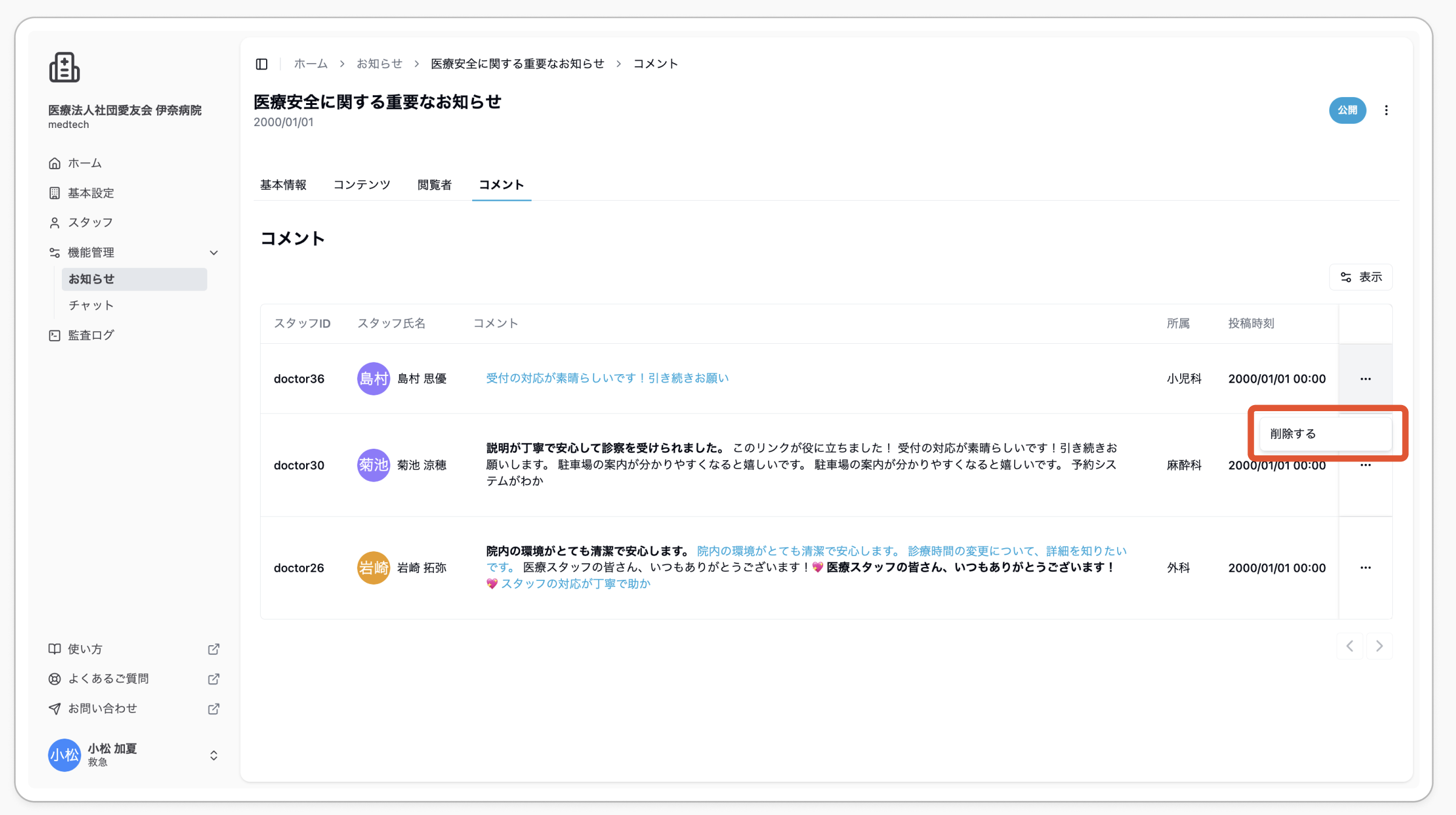Click the スタッフ person icon
Viewport: 1456px width, 815px height.
pyautogui.click(x=55, y=223)
